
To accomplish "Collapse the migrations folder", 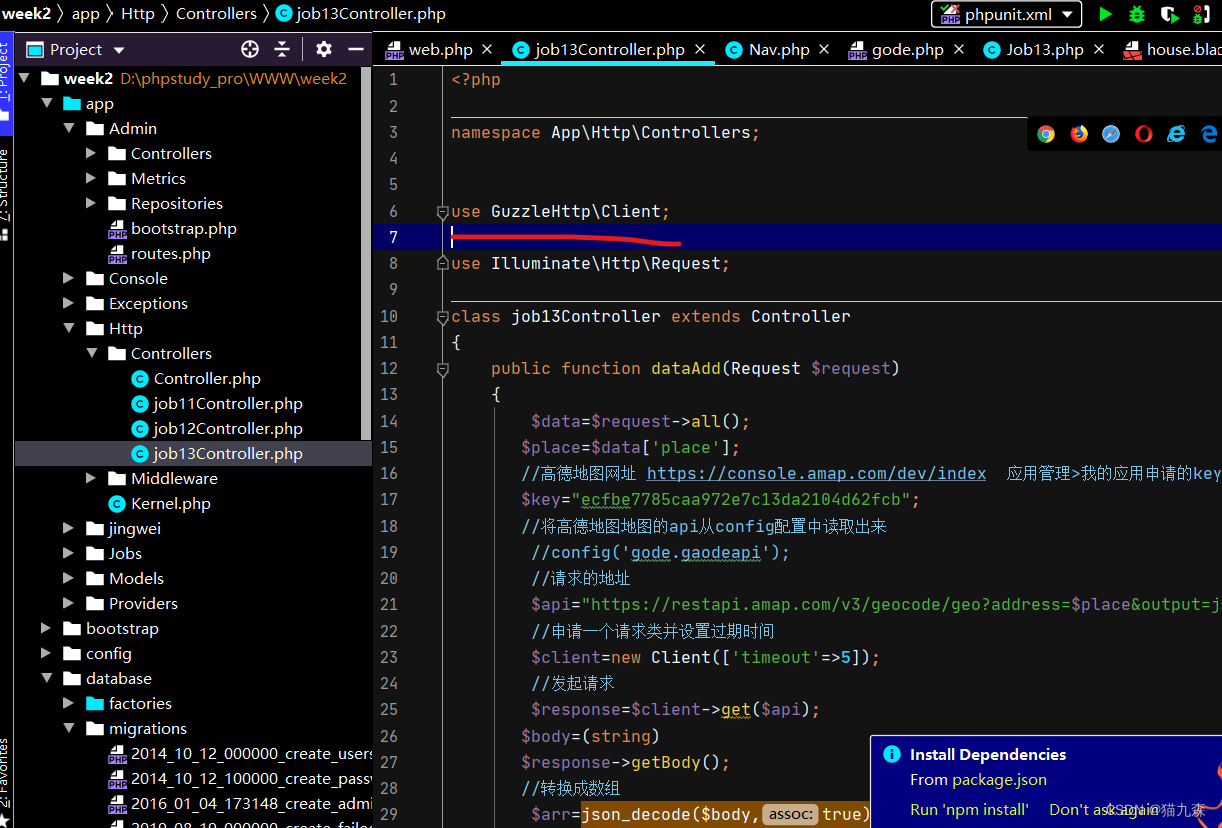I will pos(69,728).
